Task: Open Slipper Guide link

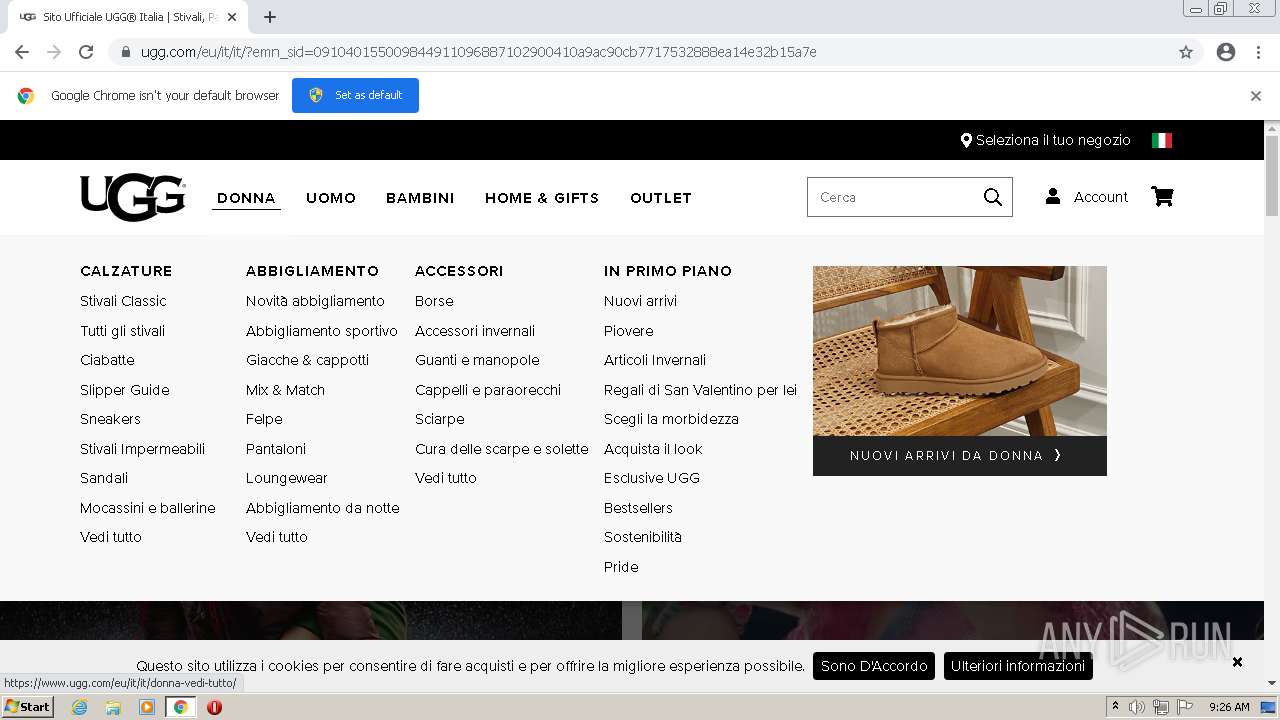Action: [125, 390]
